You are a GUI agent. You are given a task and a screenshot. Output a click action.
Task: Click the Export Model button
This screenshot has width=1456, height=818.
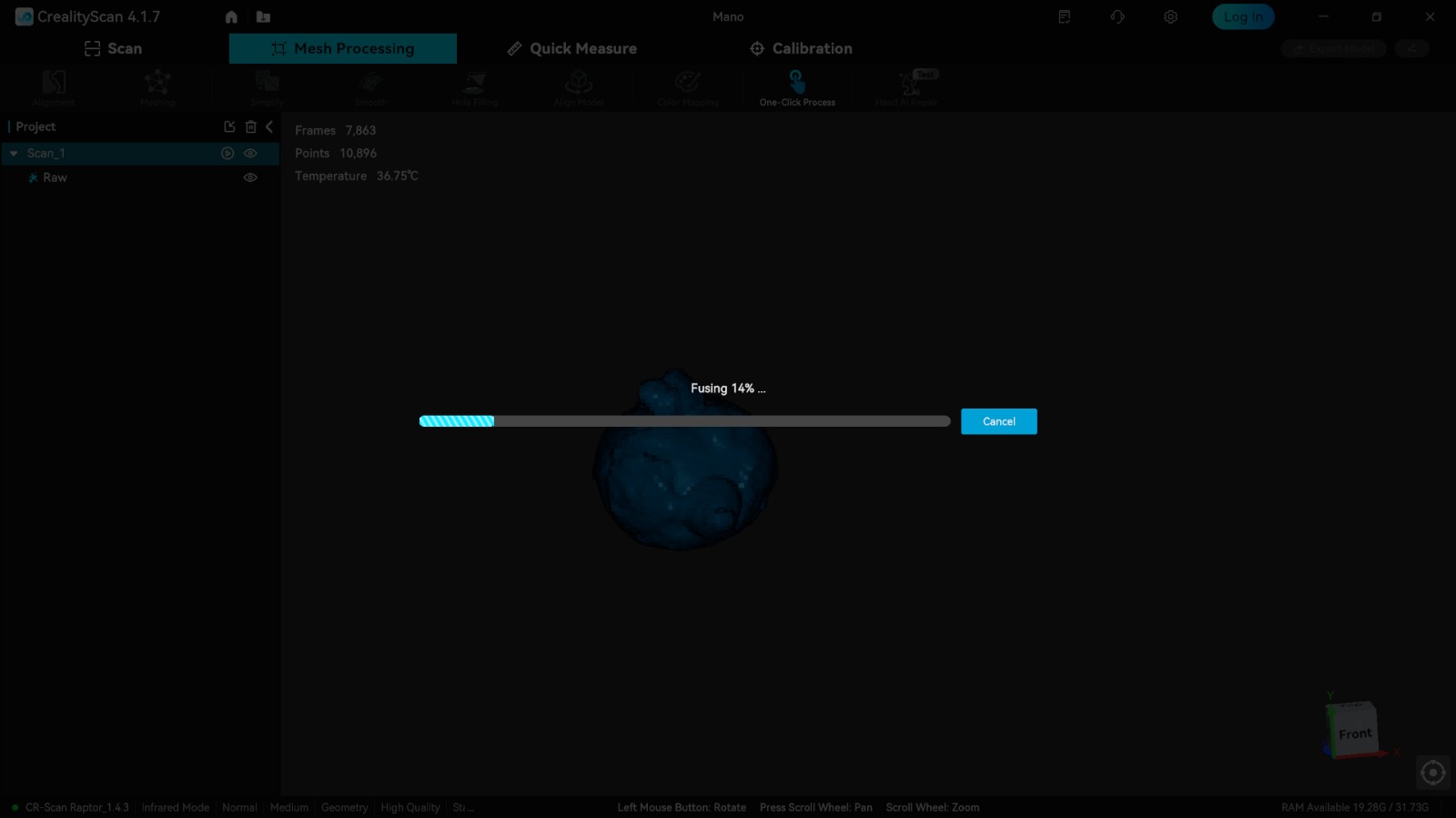pos(1334,48)
